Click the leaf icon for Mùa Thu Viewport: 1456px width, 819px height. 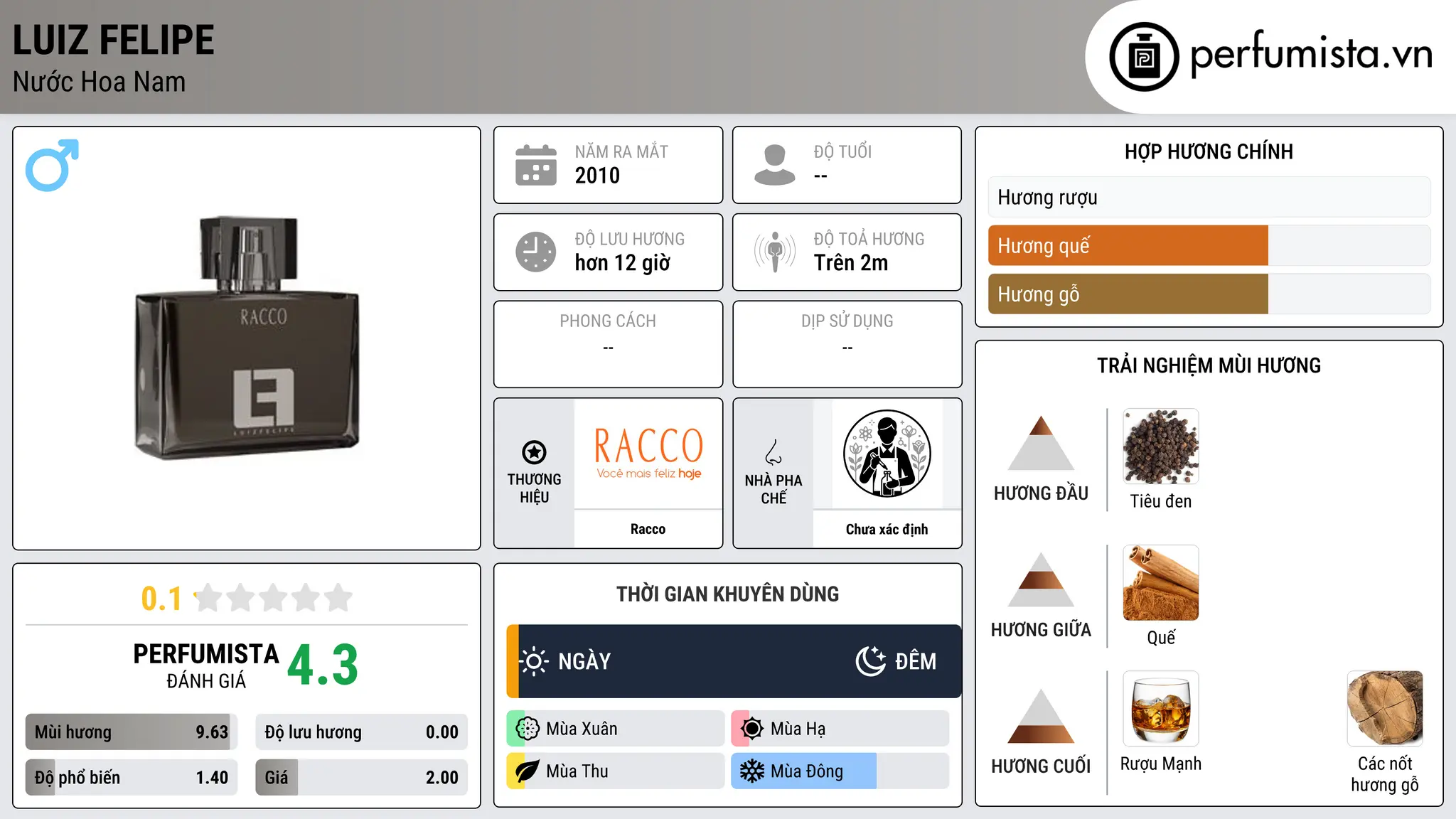528,771
